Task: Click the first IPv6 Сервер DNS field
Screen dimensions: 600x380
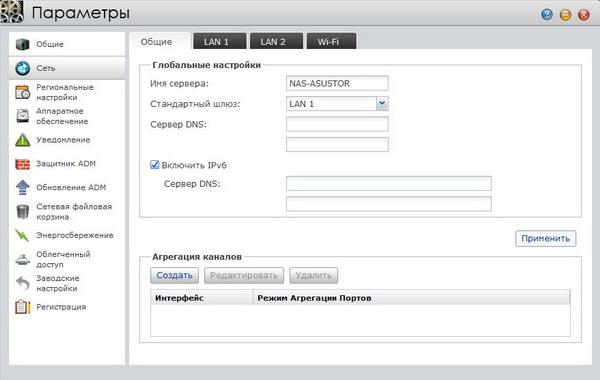Action: (389, 183)
